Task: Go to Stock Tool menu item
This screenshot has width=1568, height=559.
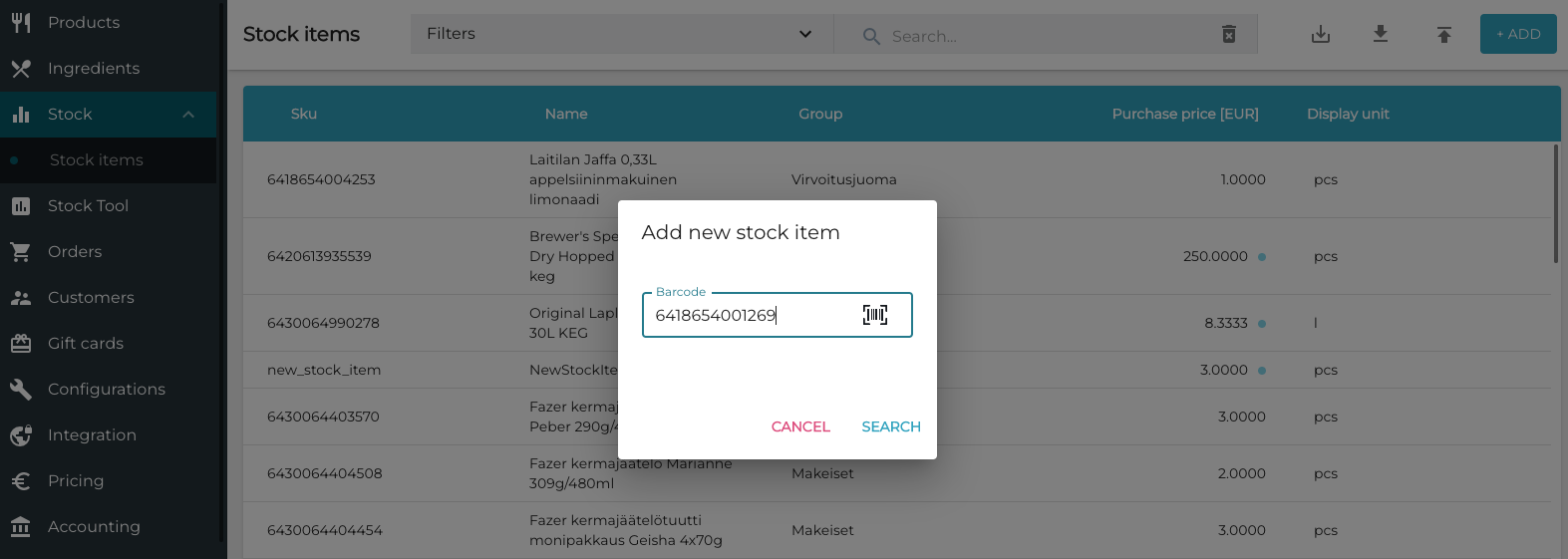Action: 88,206
